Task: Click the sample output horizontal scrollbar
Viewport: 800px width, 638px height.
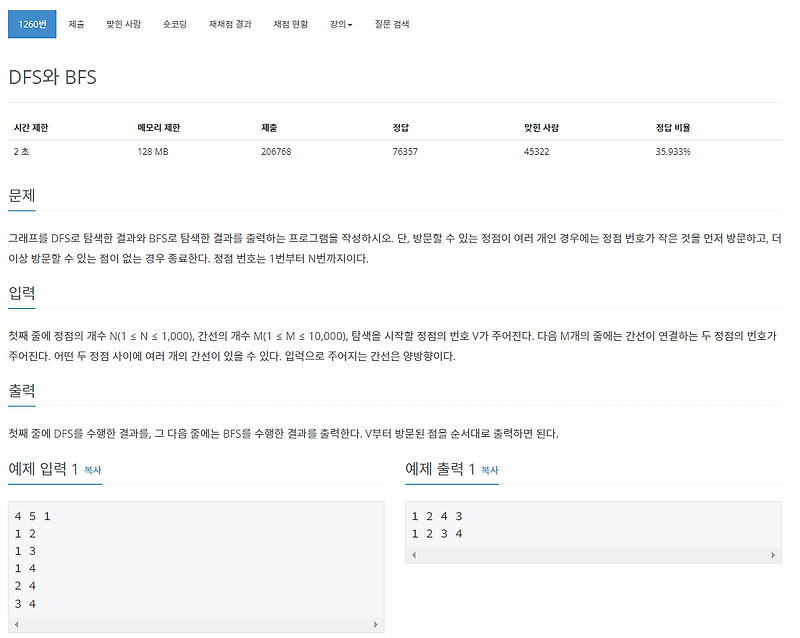Action: pyautogui.click(x=595, y=553)
